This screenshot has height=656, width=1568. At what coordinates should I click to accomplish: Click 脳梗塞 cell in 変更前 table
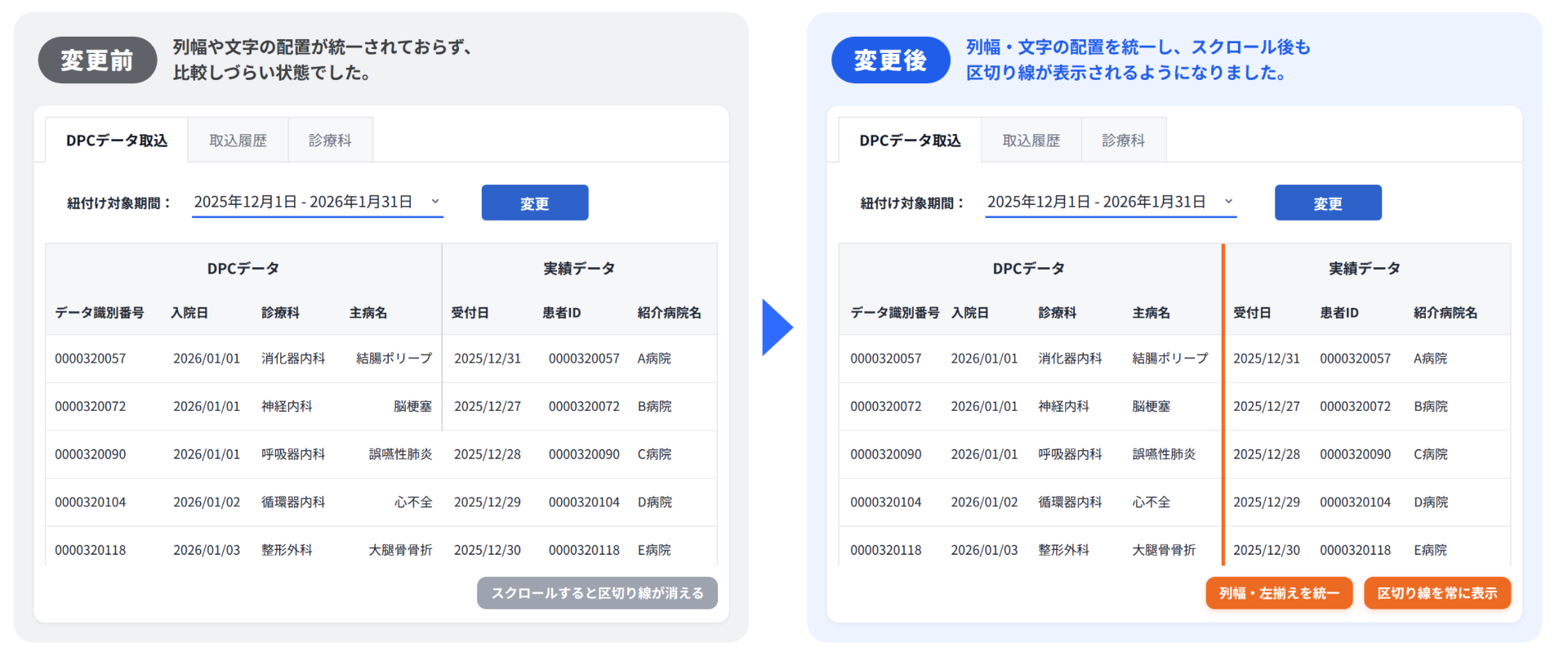[x=412, y=407]
